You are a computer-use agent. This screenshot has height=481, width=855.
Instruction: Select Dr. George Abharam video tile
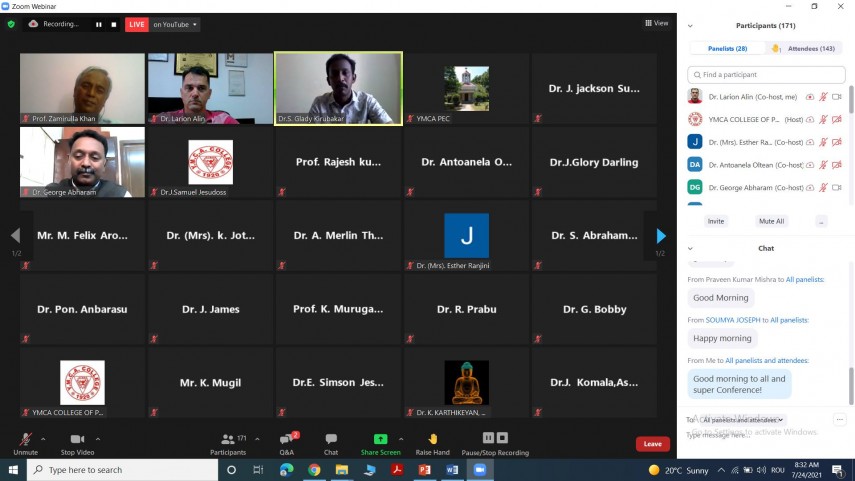82,162
